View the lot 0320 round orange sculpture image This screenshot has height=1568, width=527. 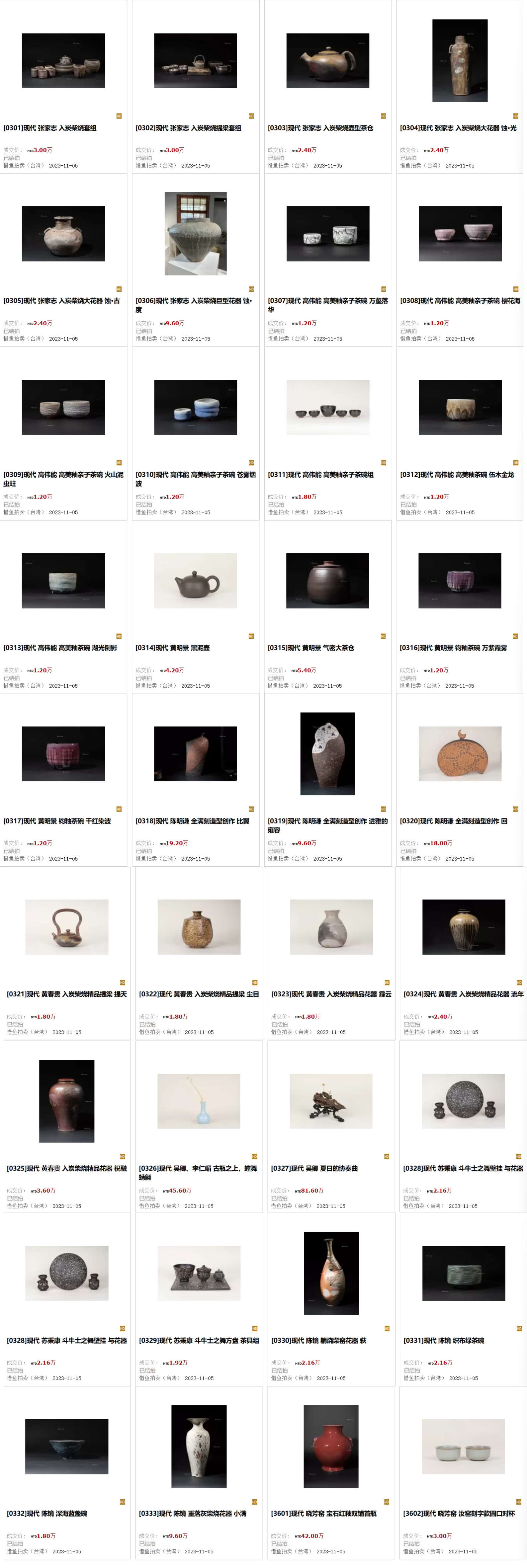460,753
